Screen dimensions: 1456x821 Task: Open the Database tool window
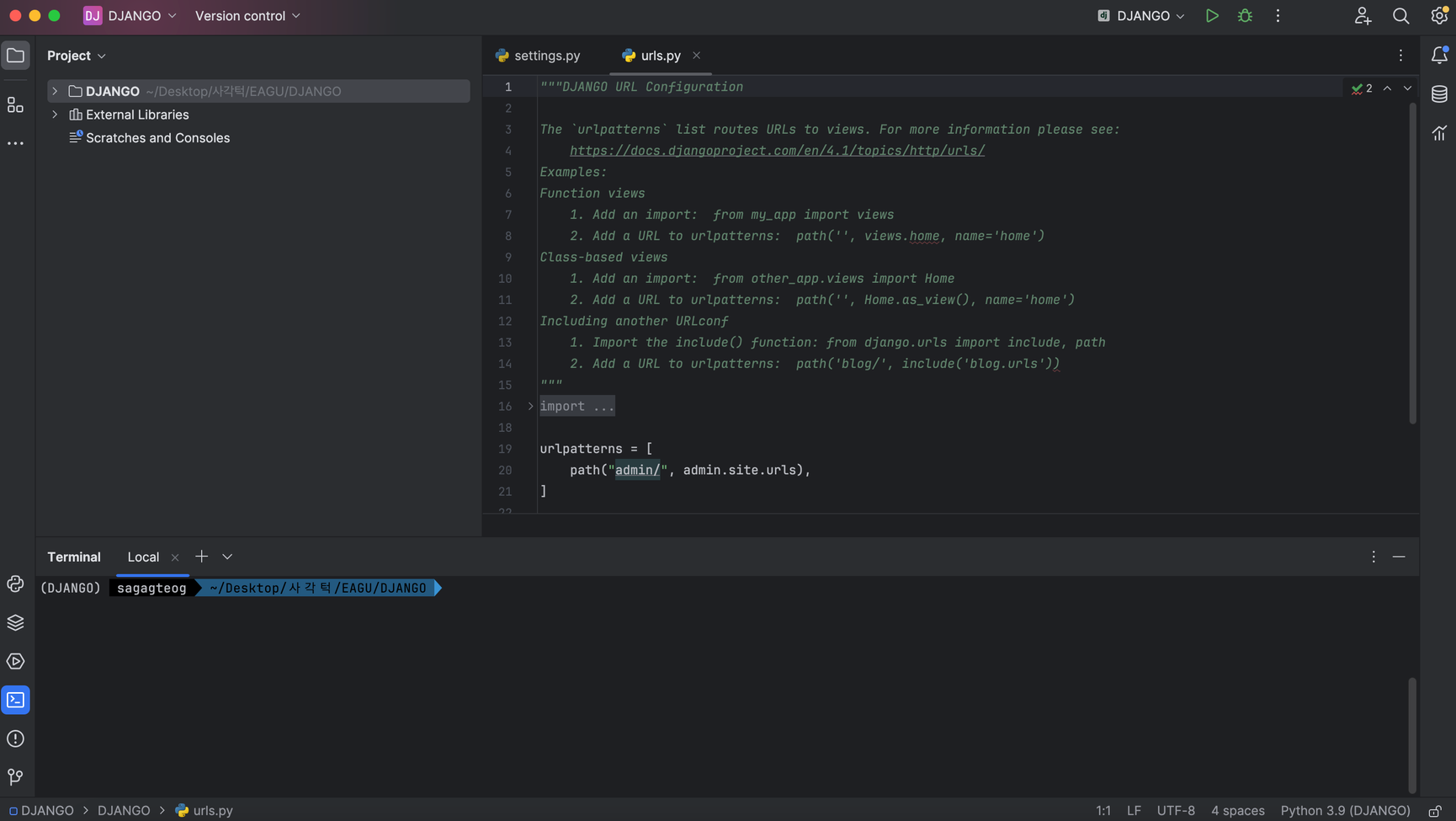pos(1439,94)
